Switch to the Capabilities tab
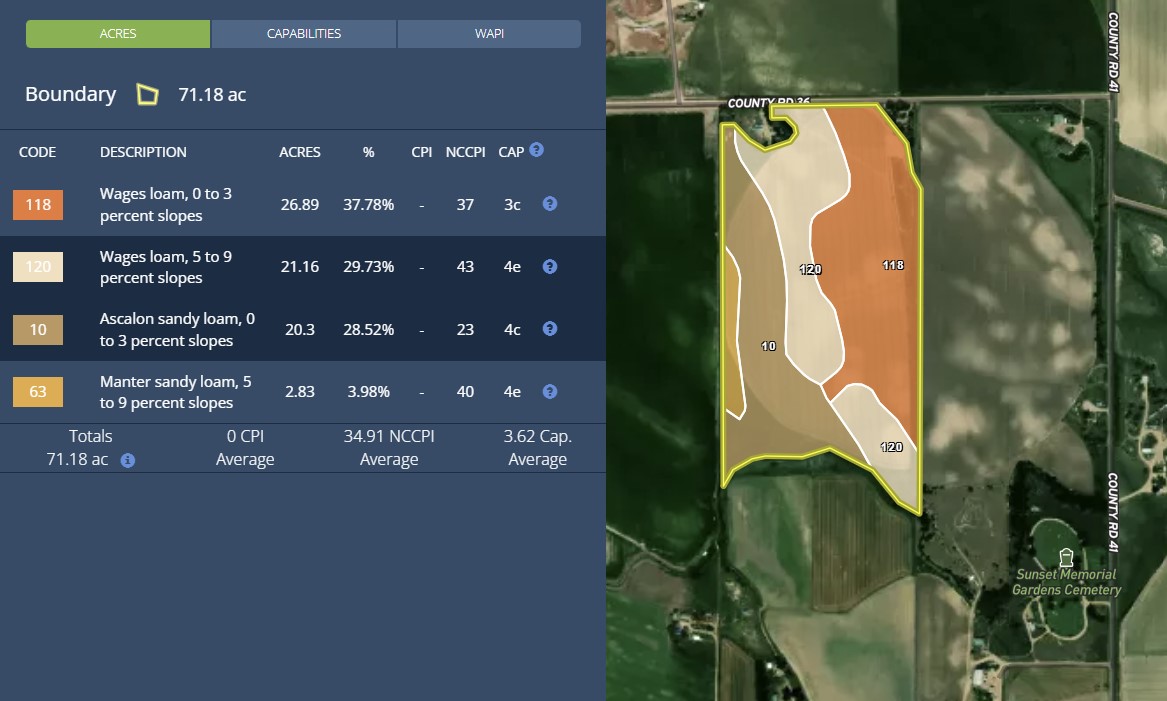The width and height of the screenshot is (1167, 701). (304, 34)
